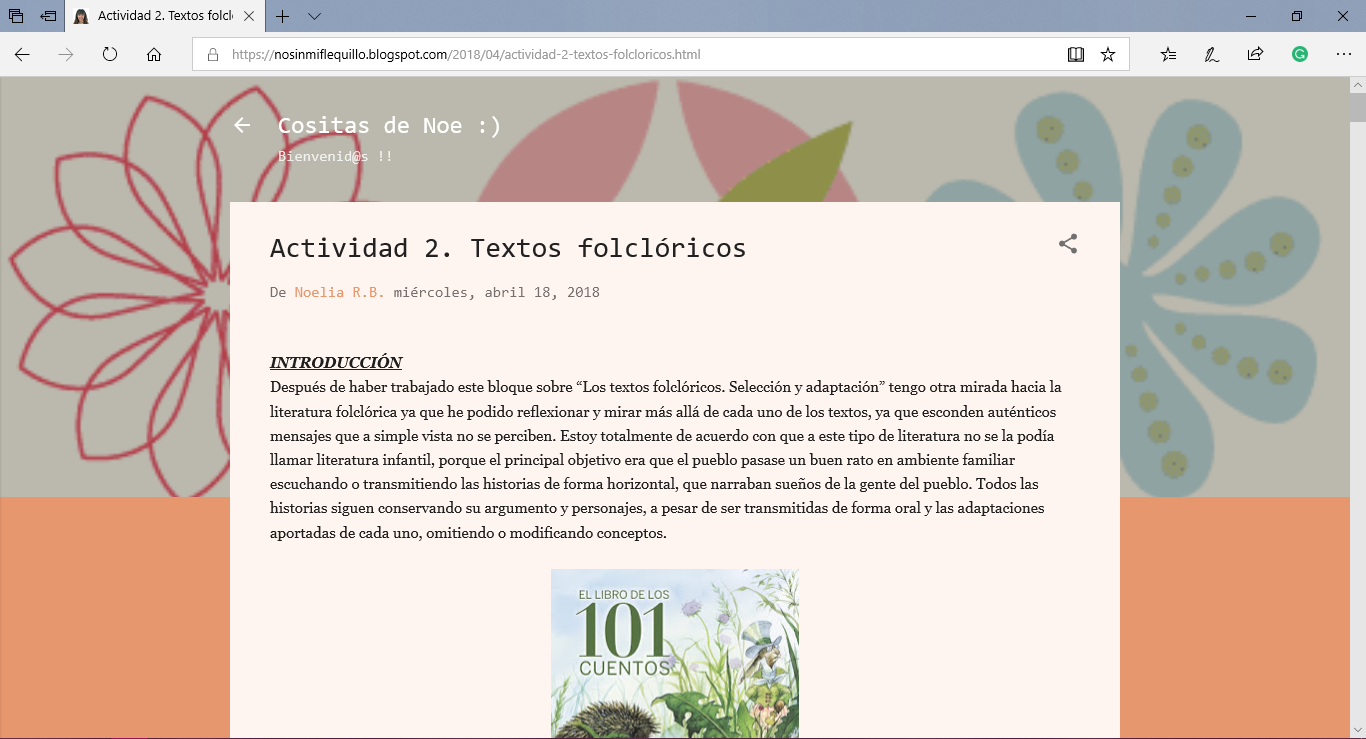
Task: Select the Actividad 2. Textos folclóricos tab
Action: [165, 16]
